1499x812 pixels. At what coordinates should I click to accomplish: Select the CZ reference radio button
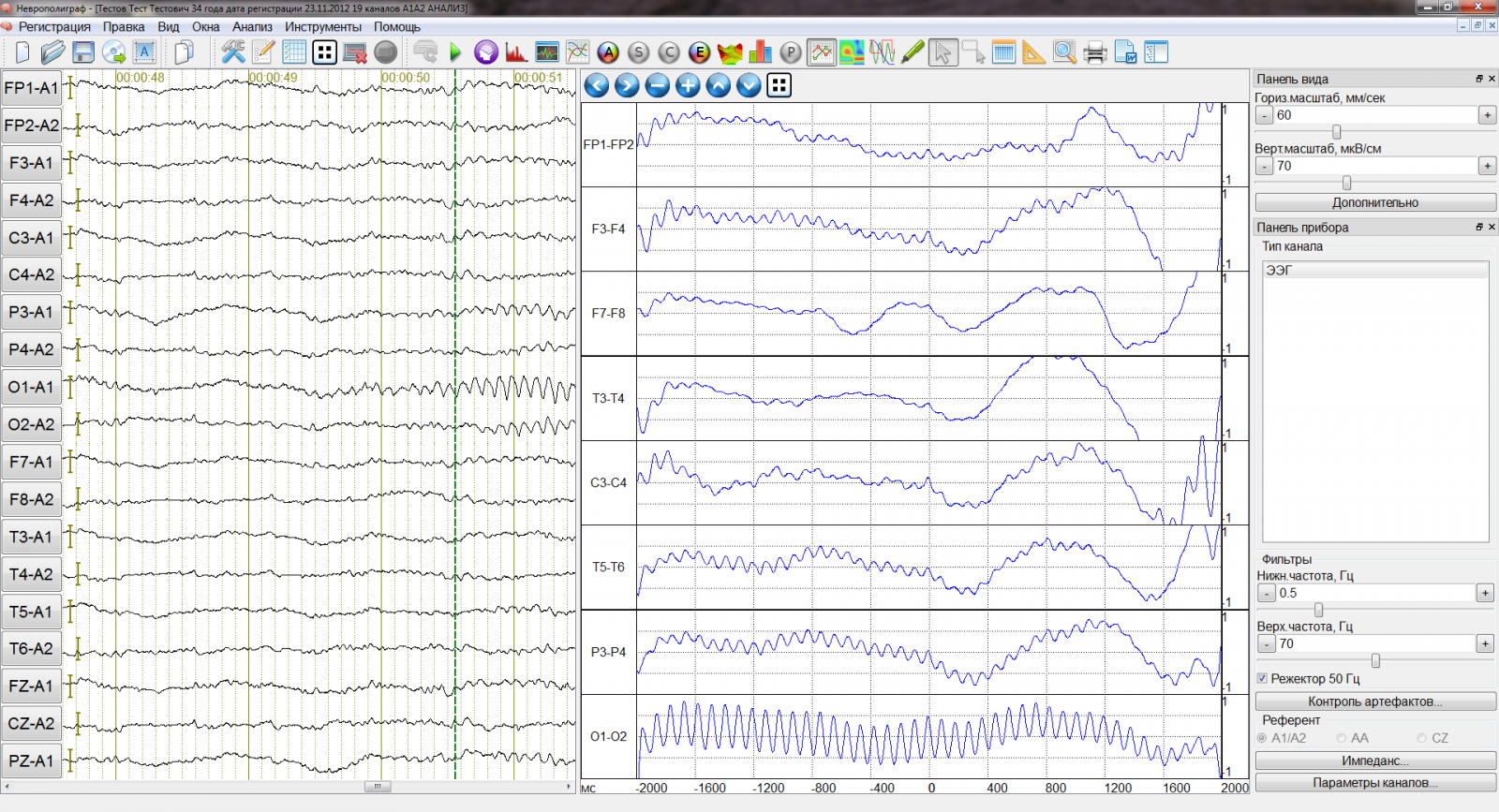1421,738
